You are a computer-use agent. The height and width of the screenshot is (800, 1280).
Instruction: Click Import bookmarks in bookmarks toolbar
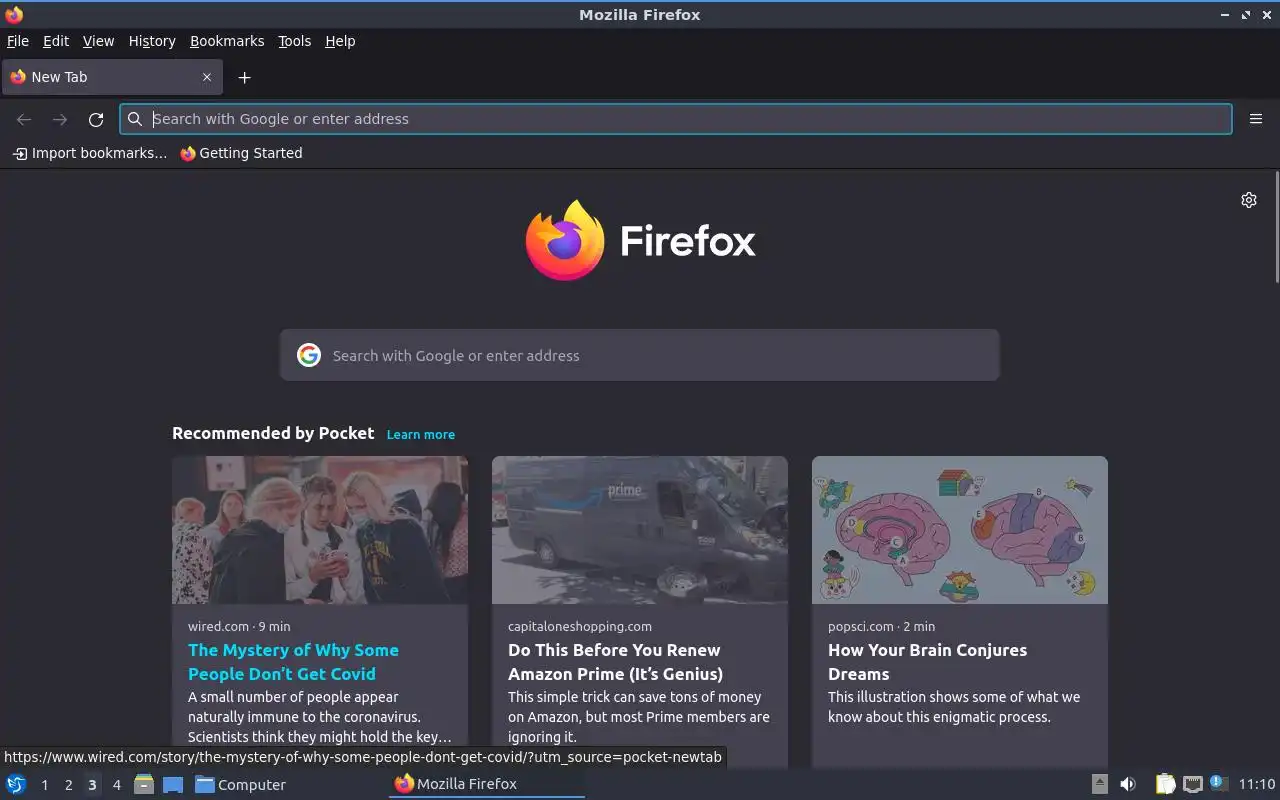click(89, 153)
